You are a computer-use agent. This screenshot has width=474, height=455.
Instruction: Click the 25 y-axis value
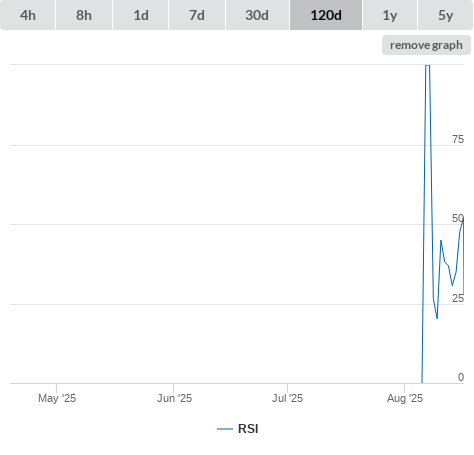click(458, 298)
